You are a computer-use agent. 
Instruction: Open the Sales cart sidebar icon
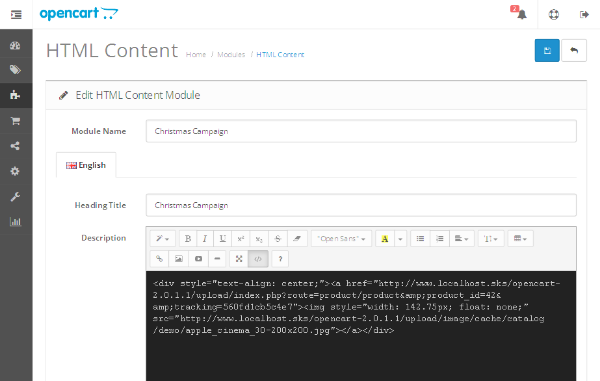pyautogui.click(x=15, y=121)
